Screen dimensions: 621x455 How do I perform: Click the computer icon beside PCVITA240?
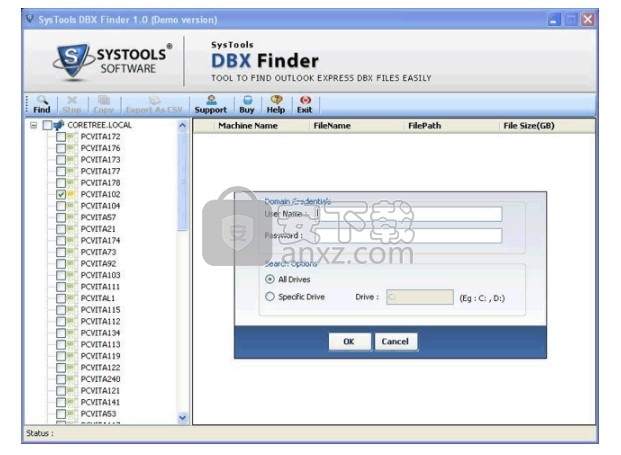[72, 379]
